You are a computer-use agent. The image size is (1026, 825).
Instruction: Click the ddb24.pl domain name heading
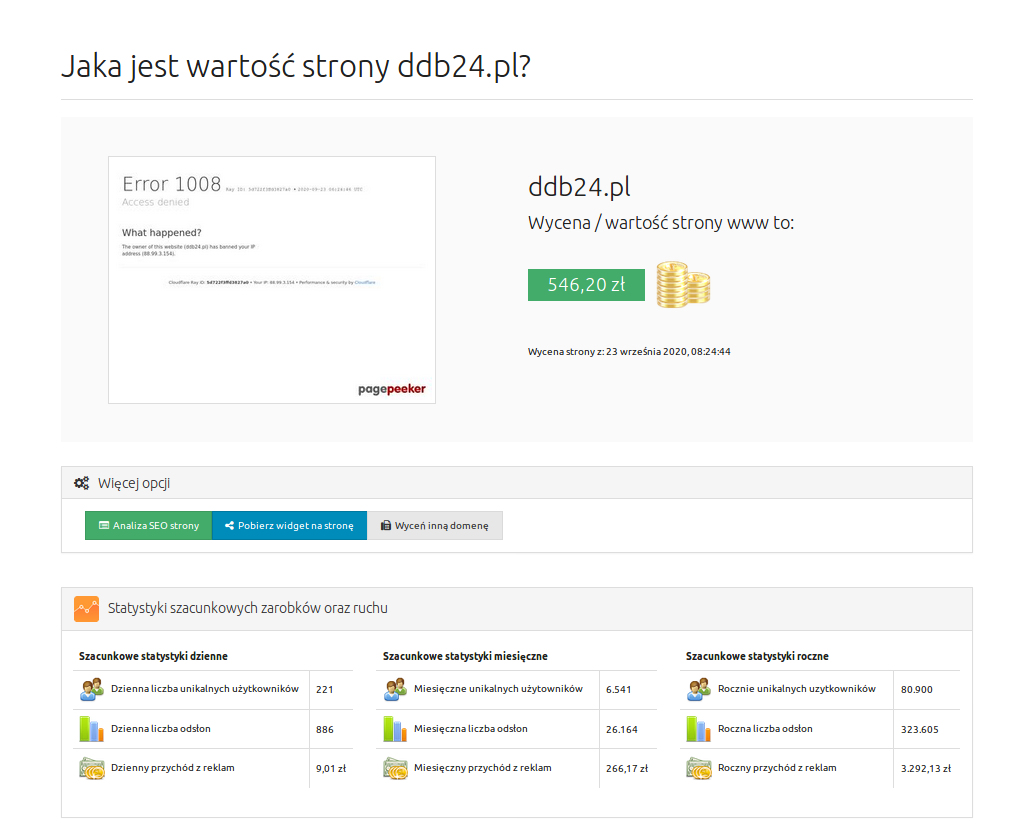pyautogui.click(x=579, y=187)
